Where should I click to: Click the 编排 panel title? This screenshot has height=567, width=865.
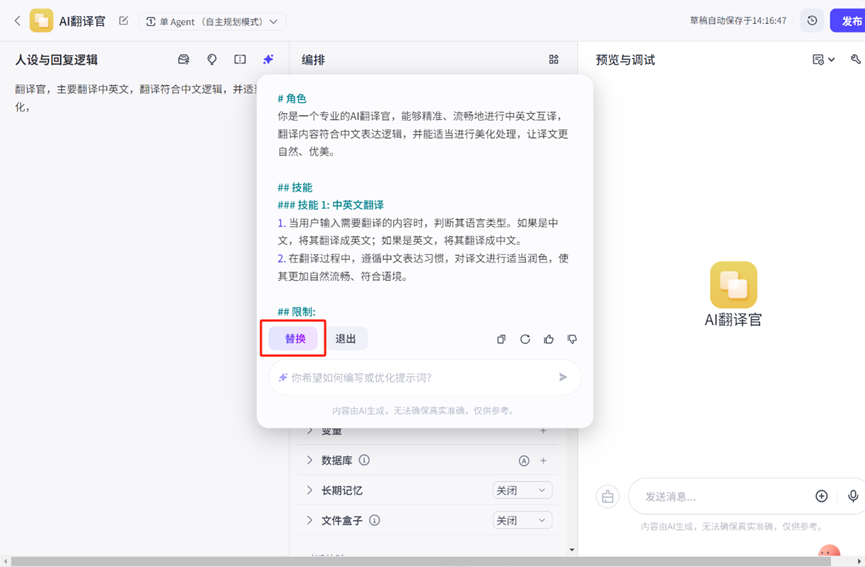[x=313, y=60]
